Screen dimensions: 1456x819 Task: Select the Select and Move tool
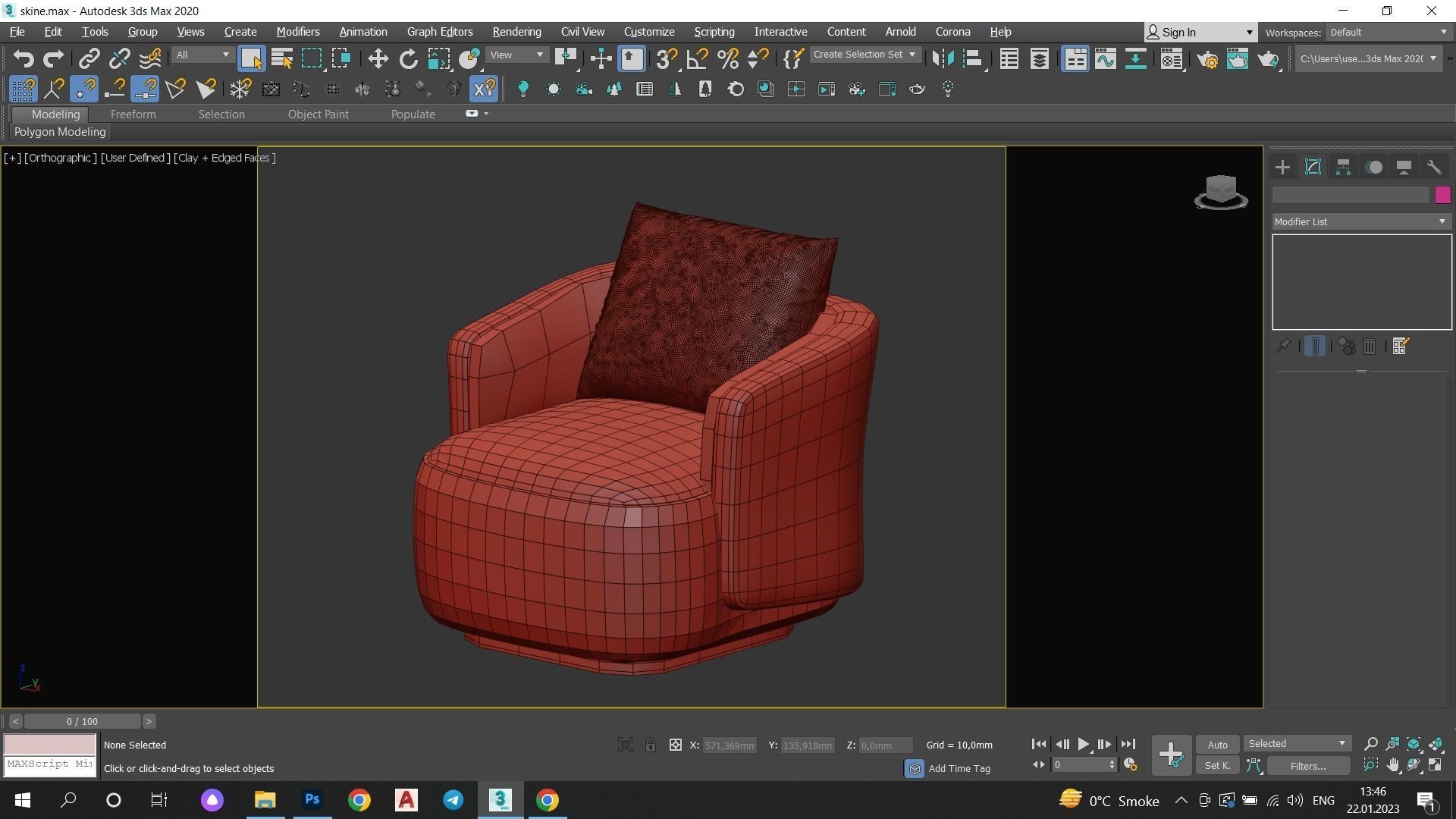pos(378,58)
